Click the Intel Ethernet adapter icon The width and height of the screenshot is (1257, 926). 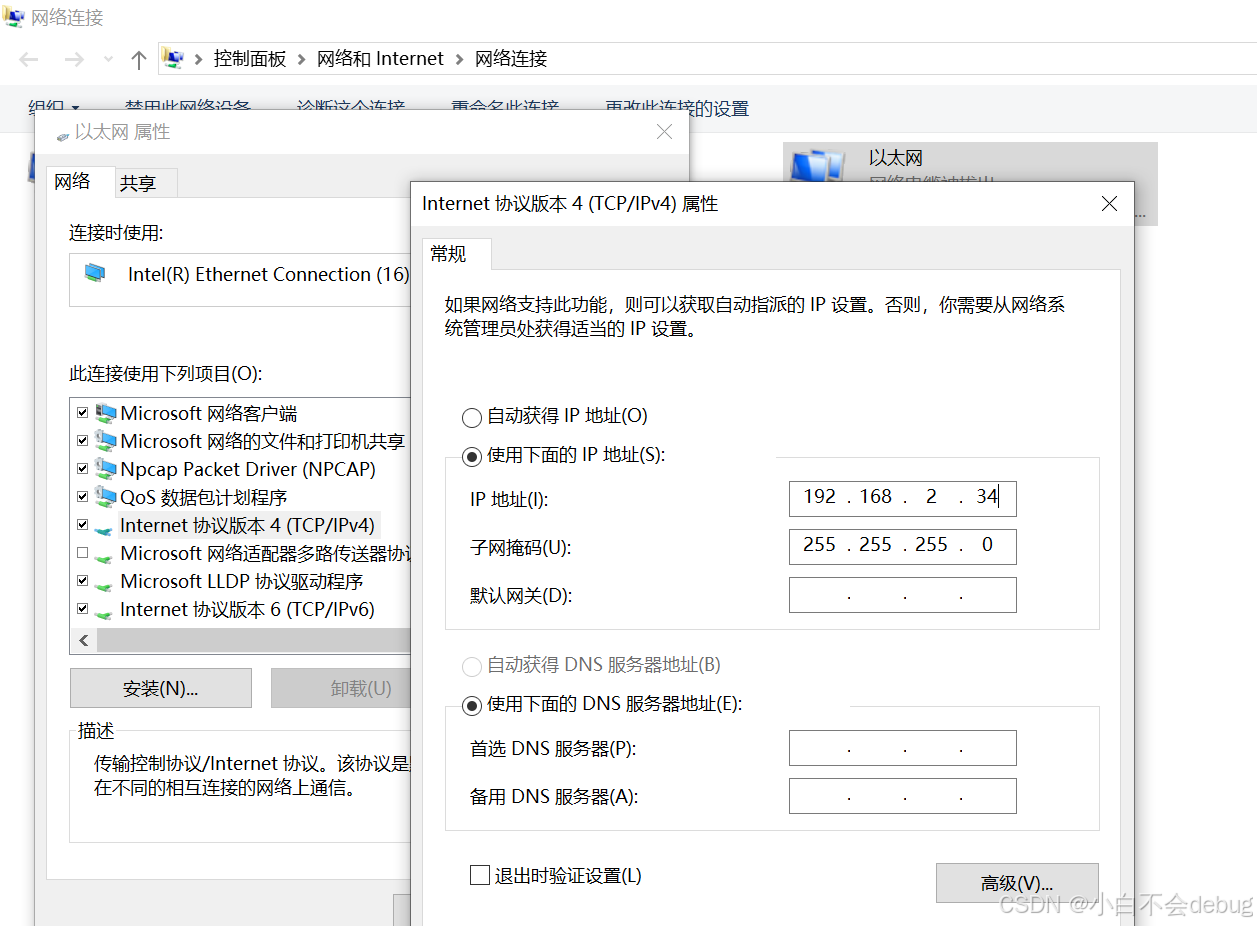[96, 273]
